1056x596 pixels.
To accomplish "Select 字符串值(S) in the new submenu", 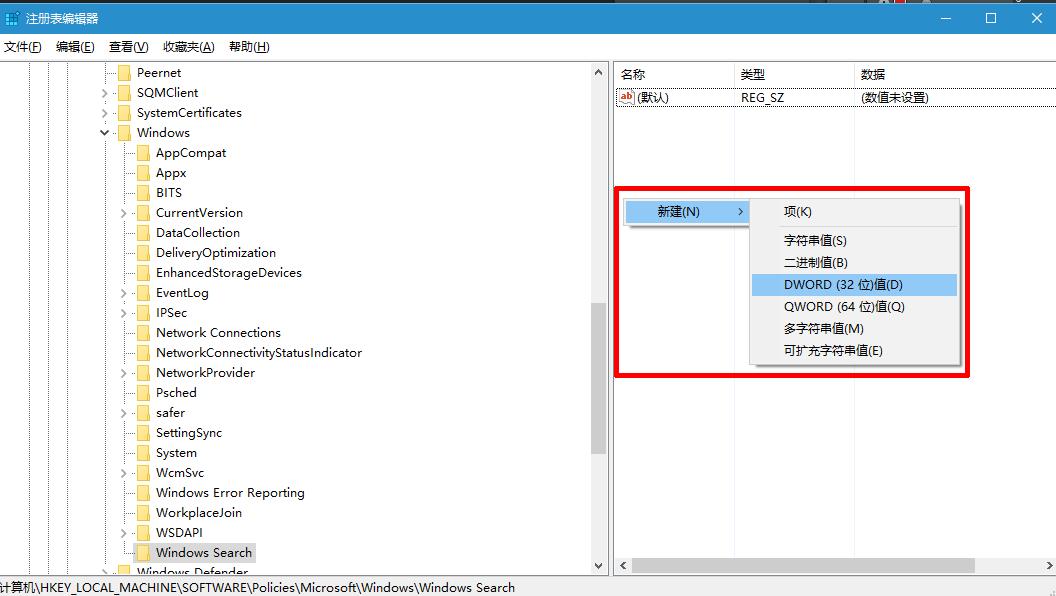I will tap(815, 241).
